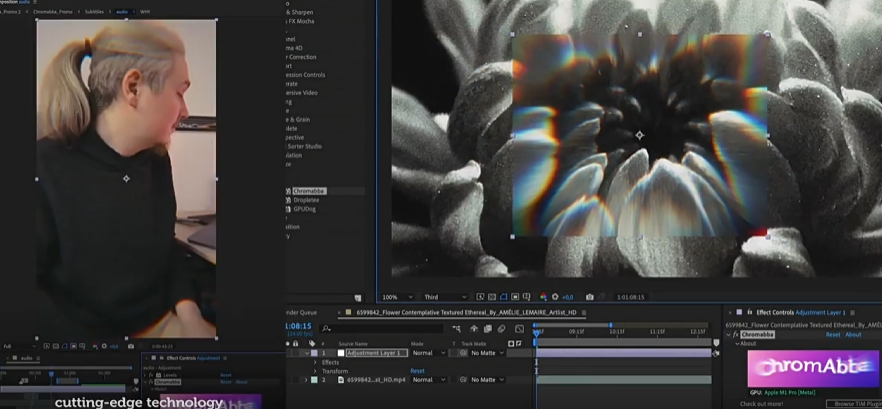
Task: Click the timeline ruler at 10:15f
Action: point(617,331)
